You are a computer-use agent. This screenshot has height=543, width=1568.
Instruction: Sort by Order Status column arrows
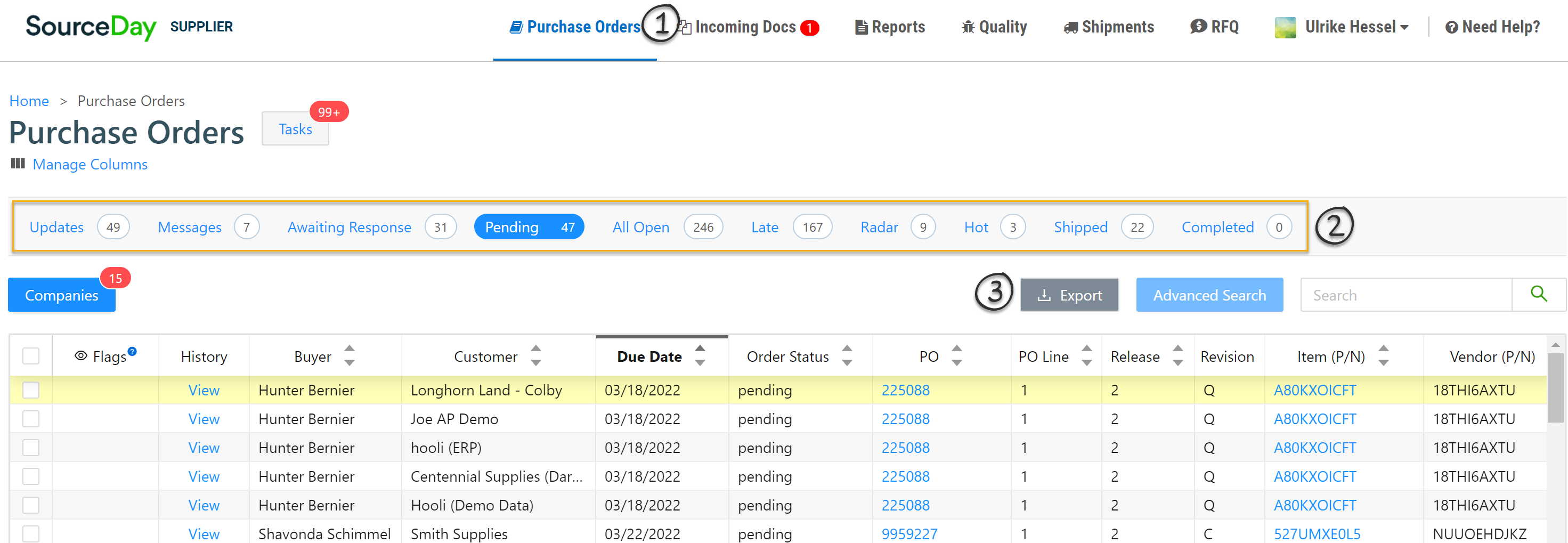847,355
